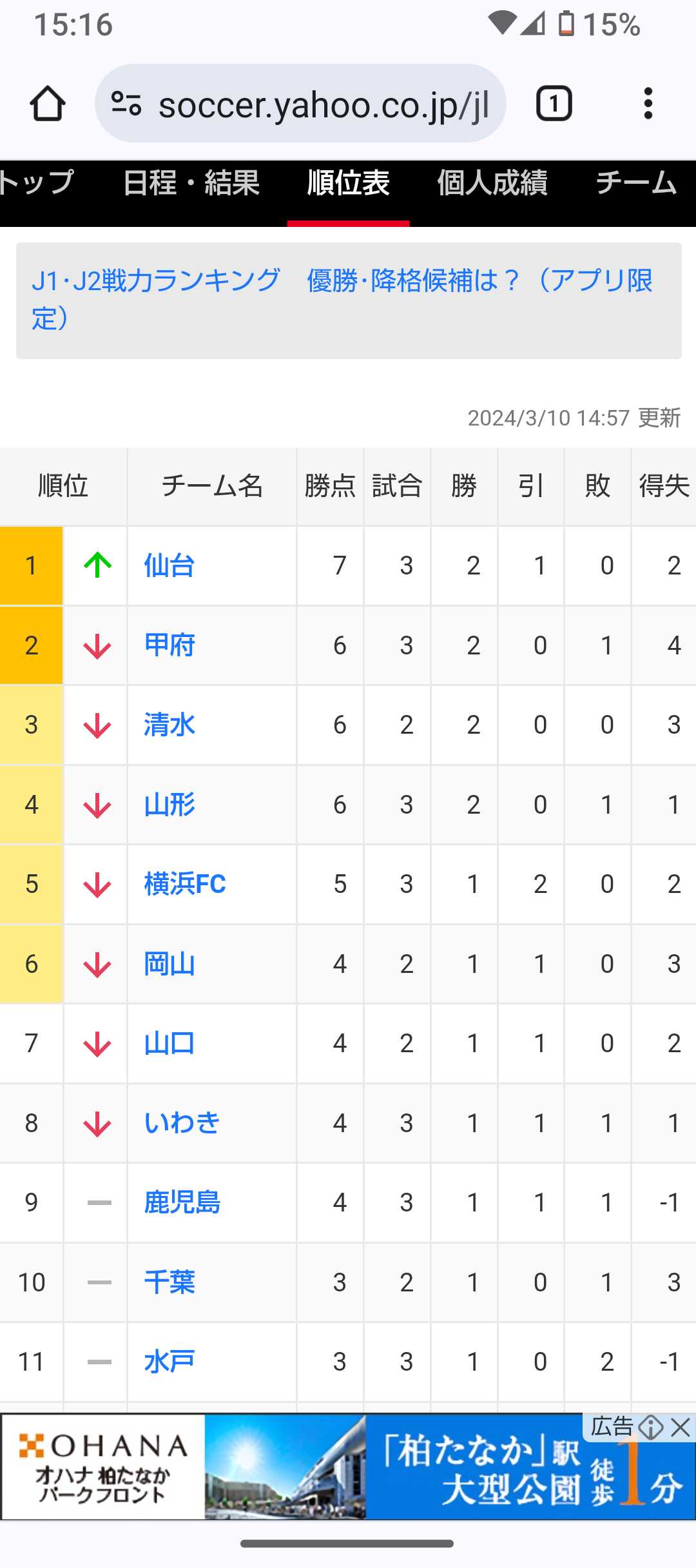Tap the ad info icon on banner
Screen dimensions: 696x1568
pos(652,1427)
